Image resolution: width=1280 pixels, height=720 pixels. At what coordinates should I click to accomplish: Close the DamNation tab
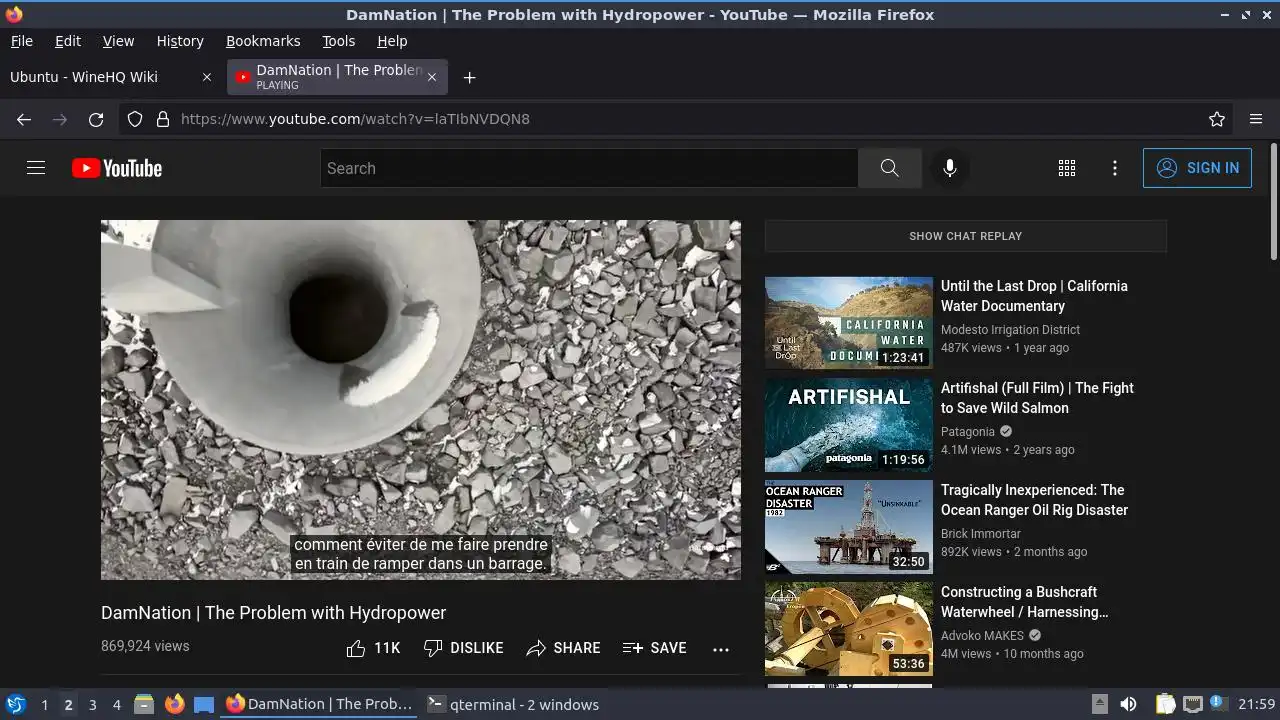click(432, 77)
